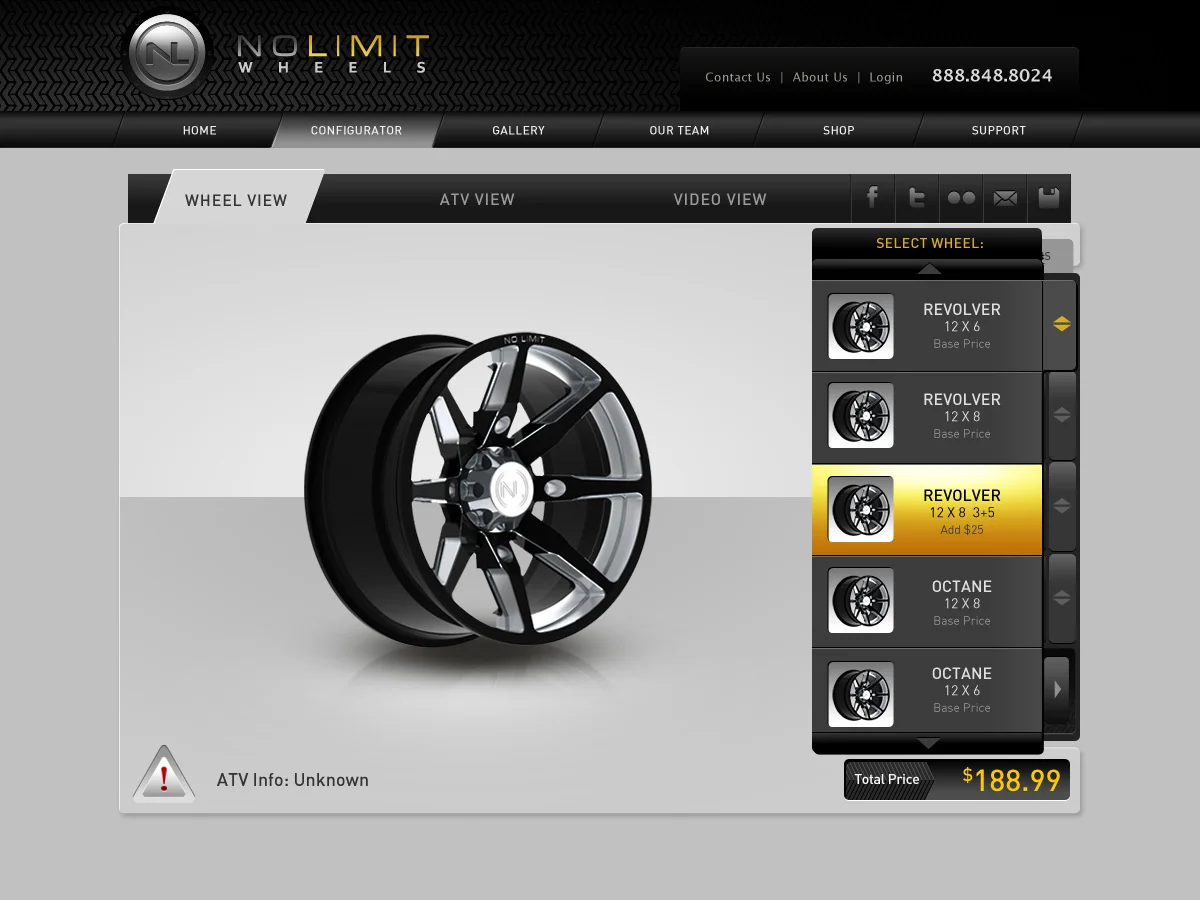The width and height of the screenshot is (1200, 900).
Task: Click the $188.99 total price value
Action: (x=1011, y=780)
